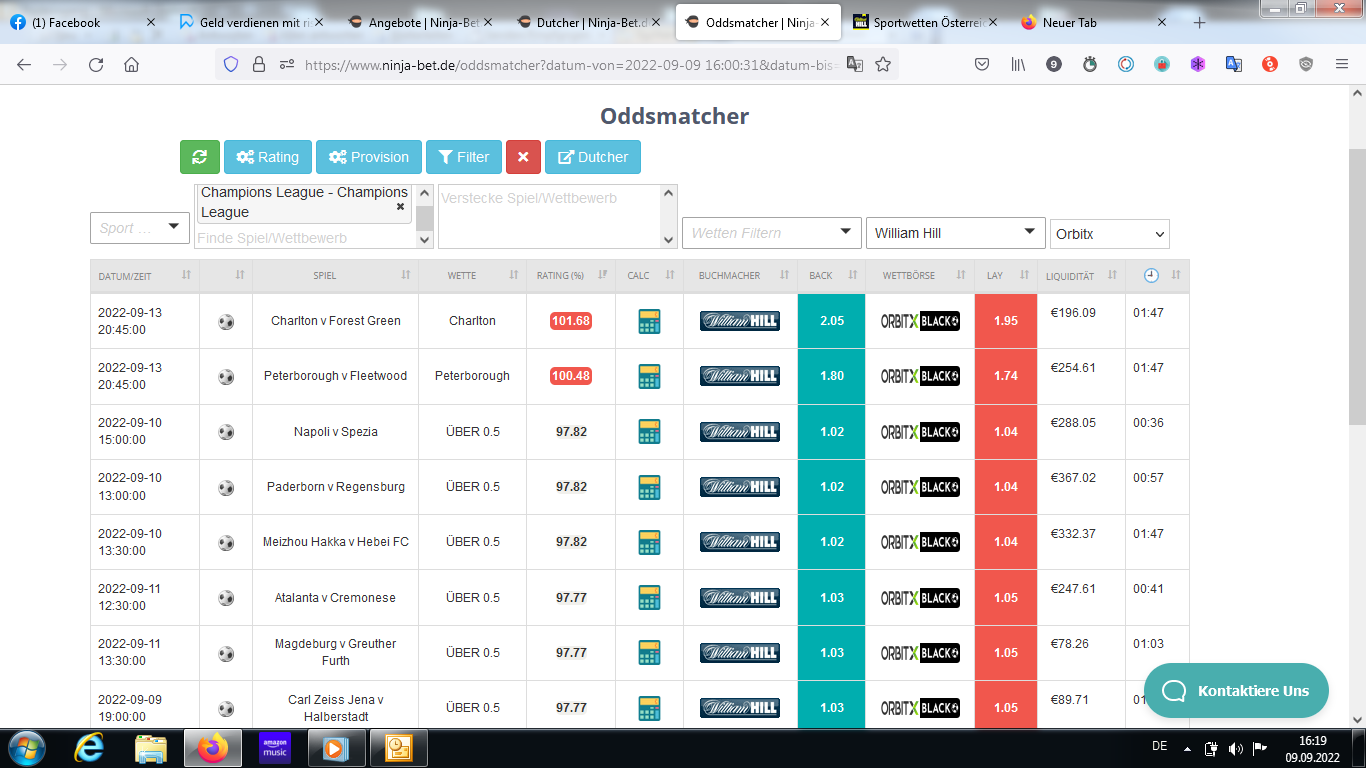Open calculator for Atalanta v Cremonese

[650, 598]
